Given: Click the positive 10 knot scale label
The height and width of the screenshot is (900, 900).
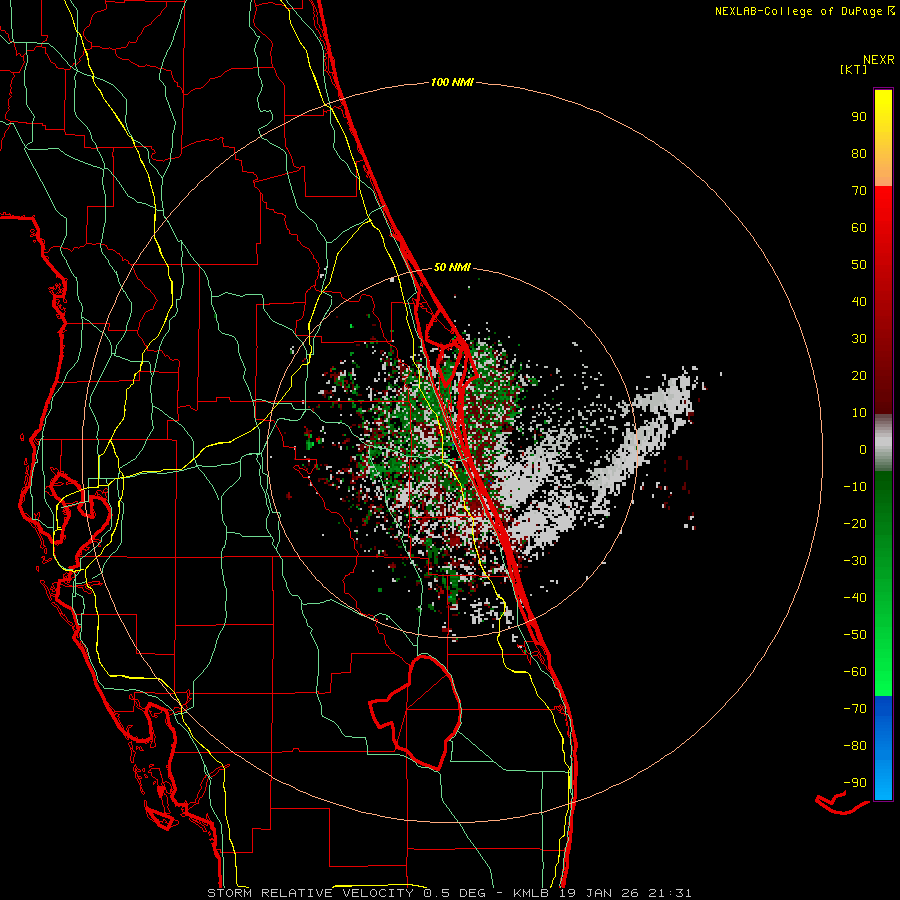Looking at the screenshot, I should click(859, 413).
